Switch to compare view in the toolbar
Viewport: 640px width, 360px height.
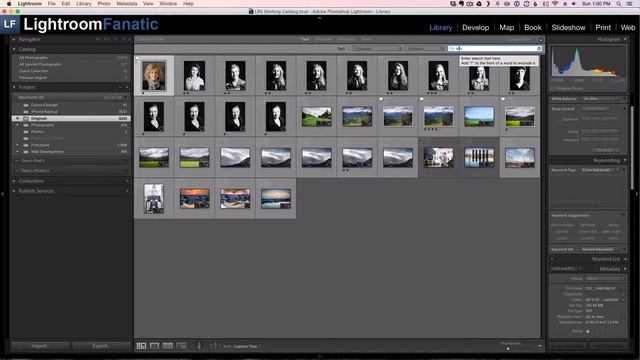pos(168,346)
